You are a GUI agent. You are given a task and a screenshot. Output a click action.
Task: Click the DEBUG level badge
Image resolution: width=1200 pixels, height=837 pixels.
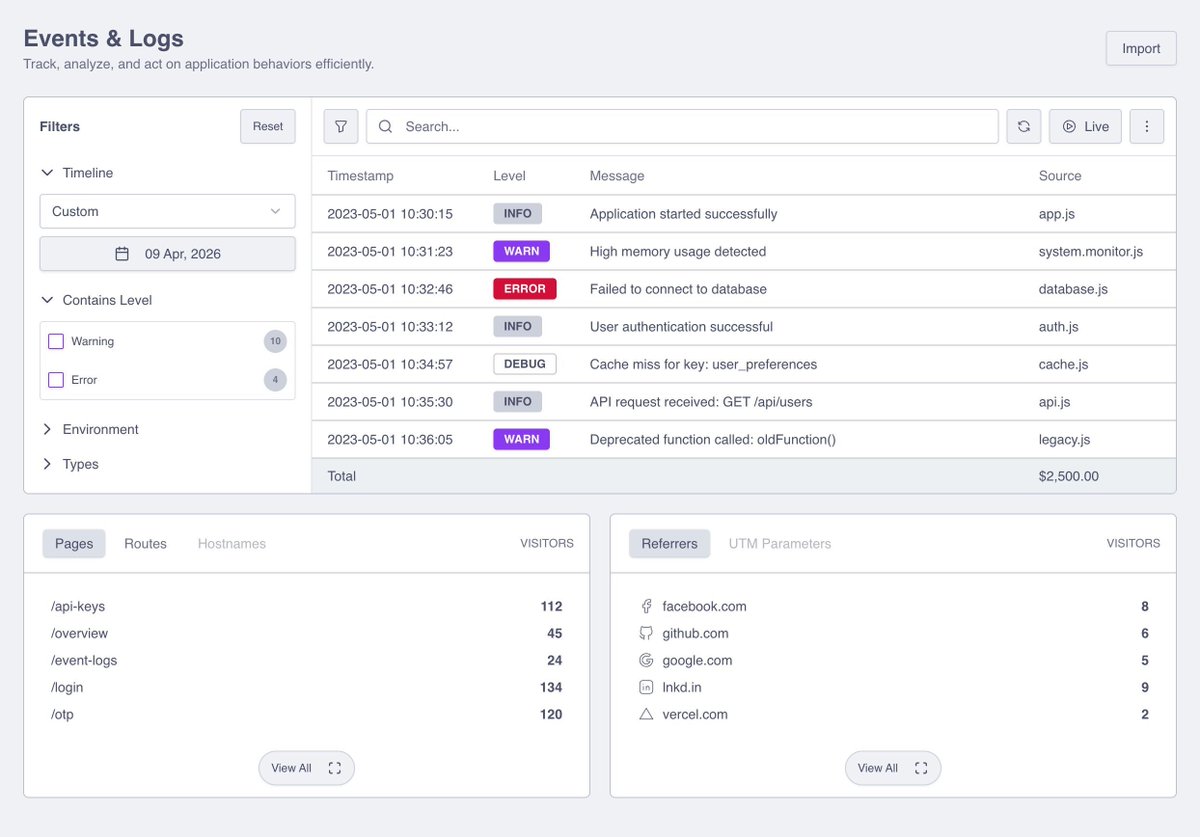[525, 364]
